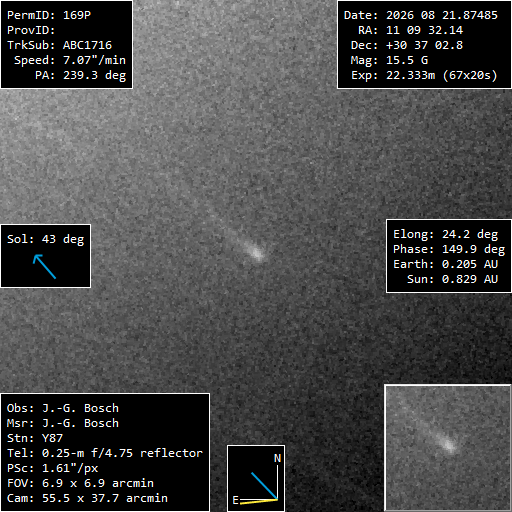Click the Stn: Y87 station code
Viewport: 512px width, 512px height.
tap(35, 438)
